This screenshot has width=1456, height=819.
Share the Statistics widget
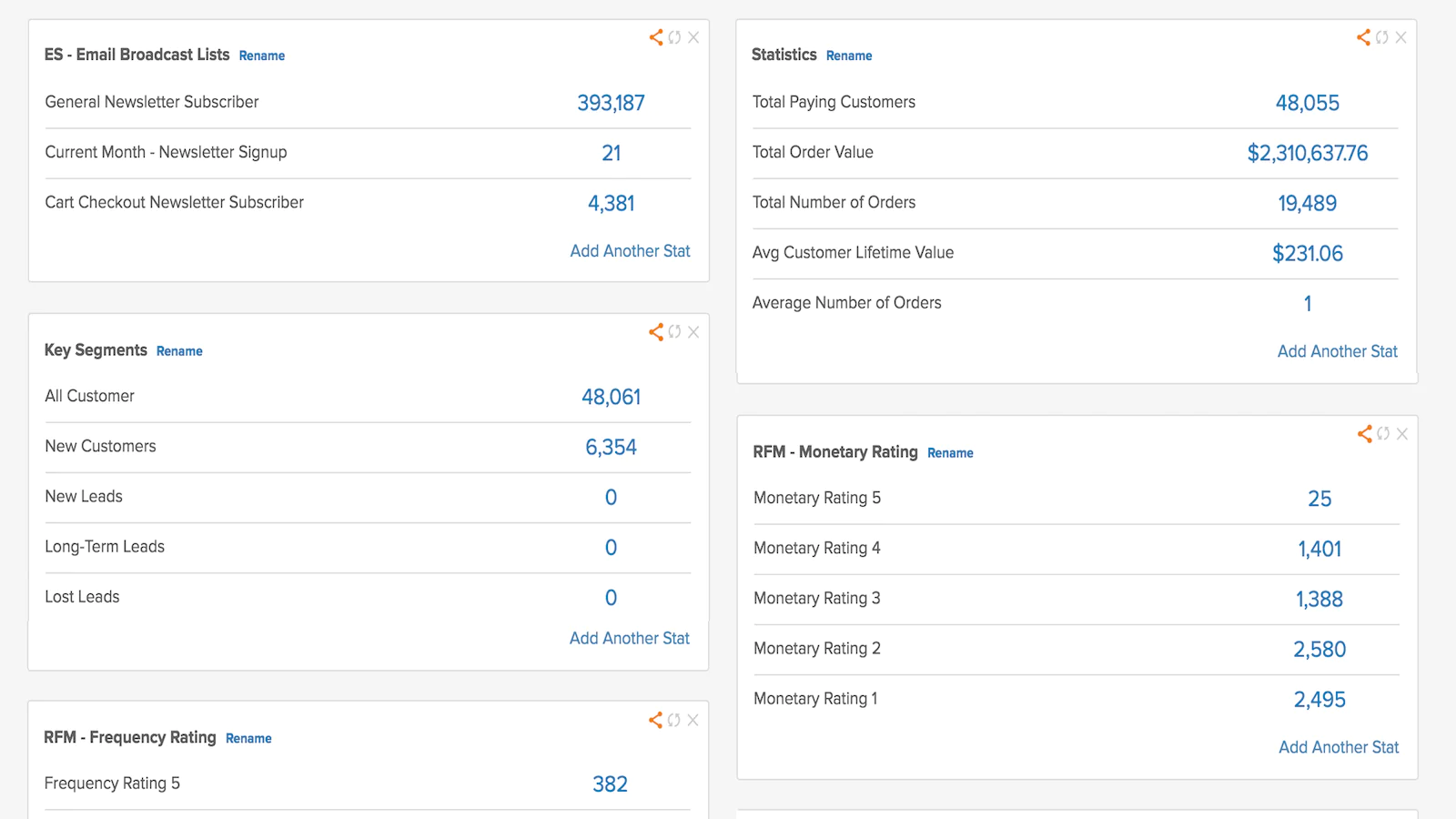1363,37
